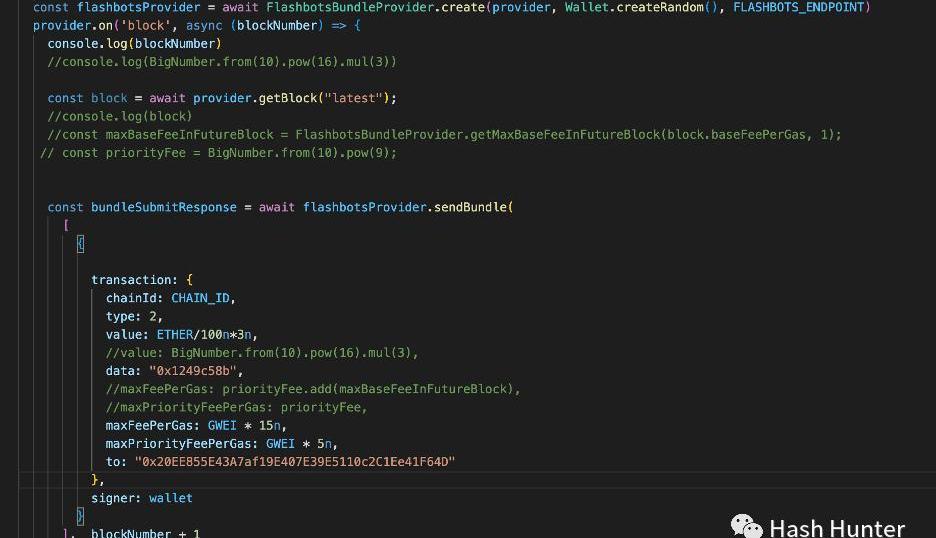Click the type: 2 line
Screen dimensions: 936x538
134,316
